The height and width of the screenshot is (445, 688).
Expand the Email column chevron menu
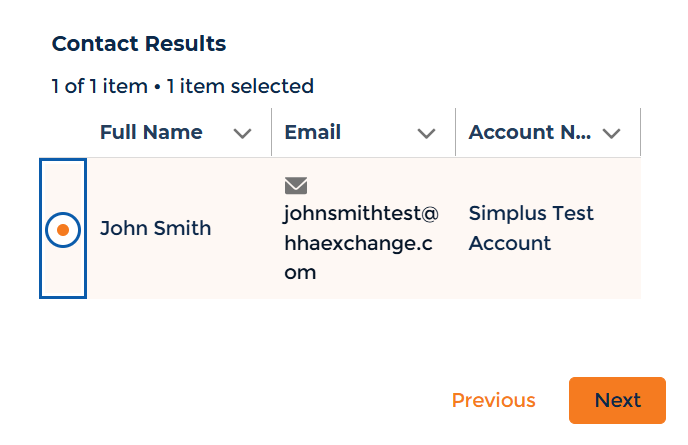tap(426, 133)
